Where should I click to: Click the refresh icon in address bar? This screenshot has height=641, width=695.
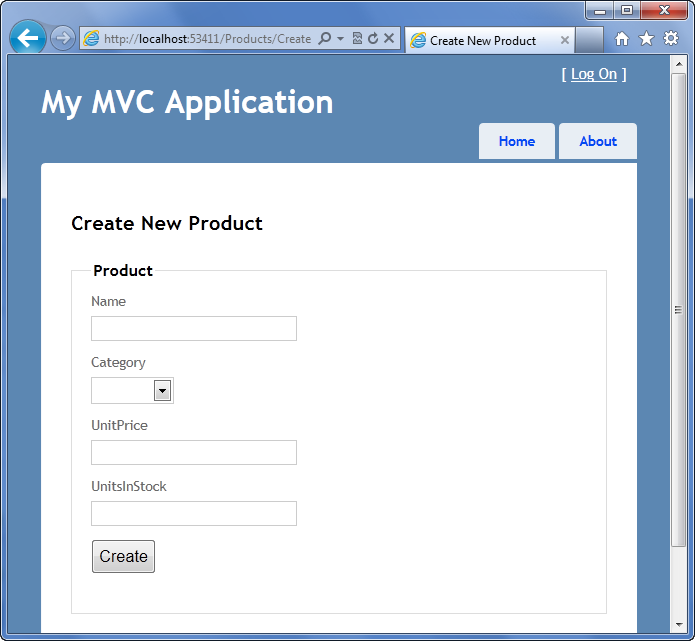point(373,39)
